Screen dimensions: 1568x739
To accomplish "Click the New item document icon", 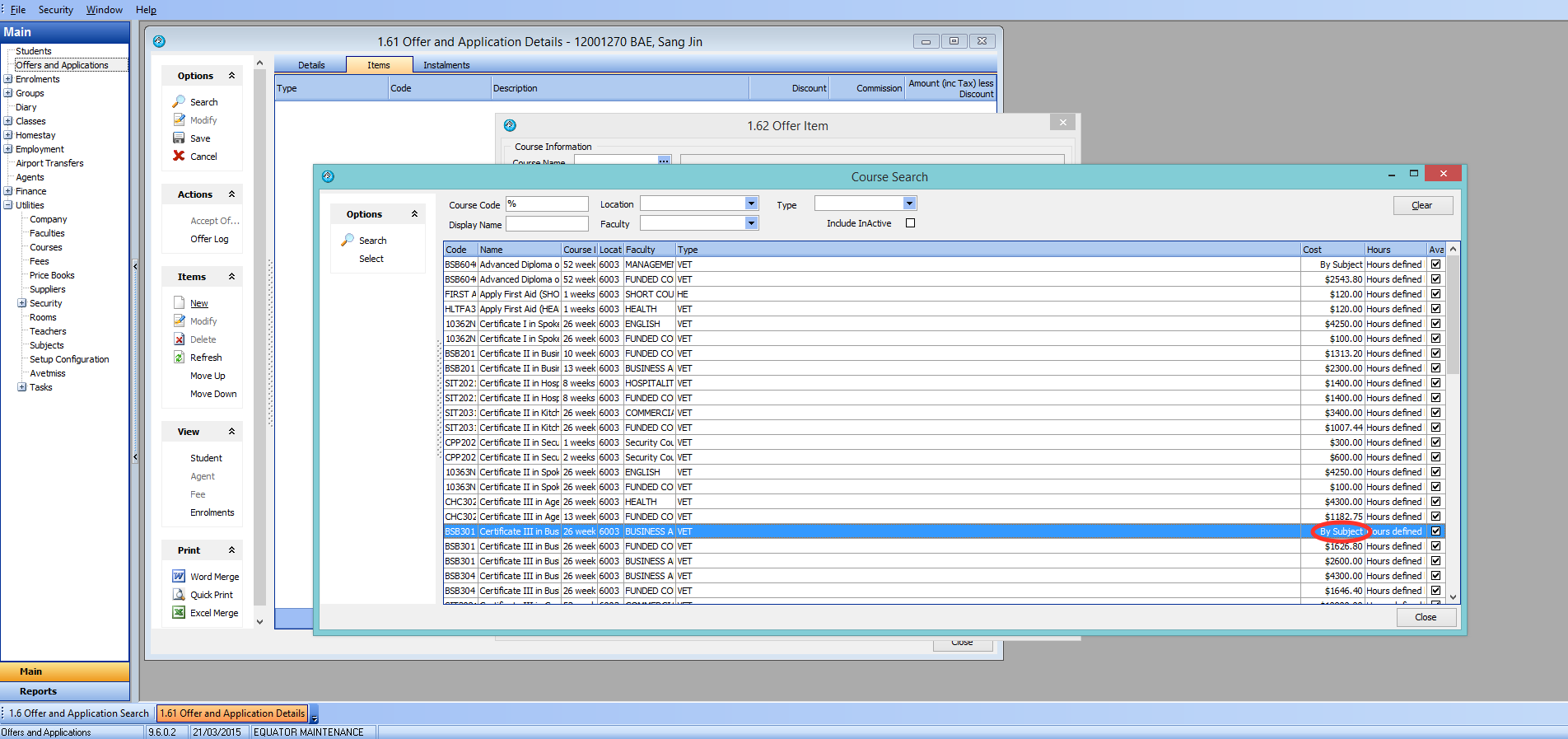I will pyautogui.click(x=179, y=302).
